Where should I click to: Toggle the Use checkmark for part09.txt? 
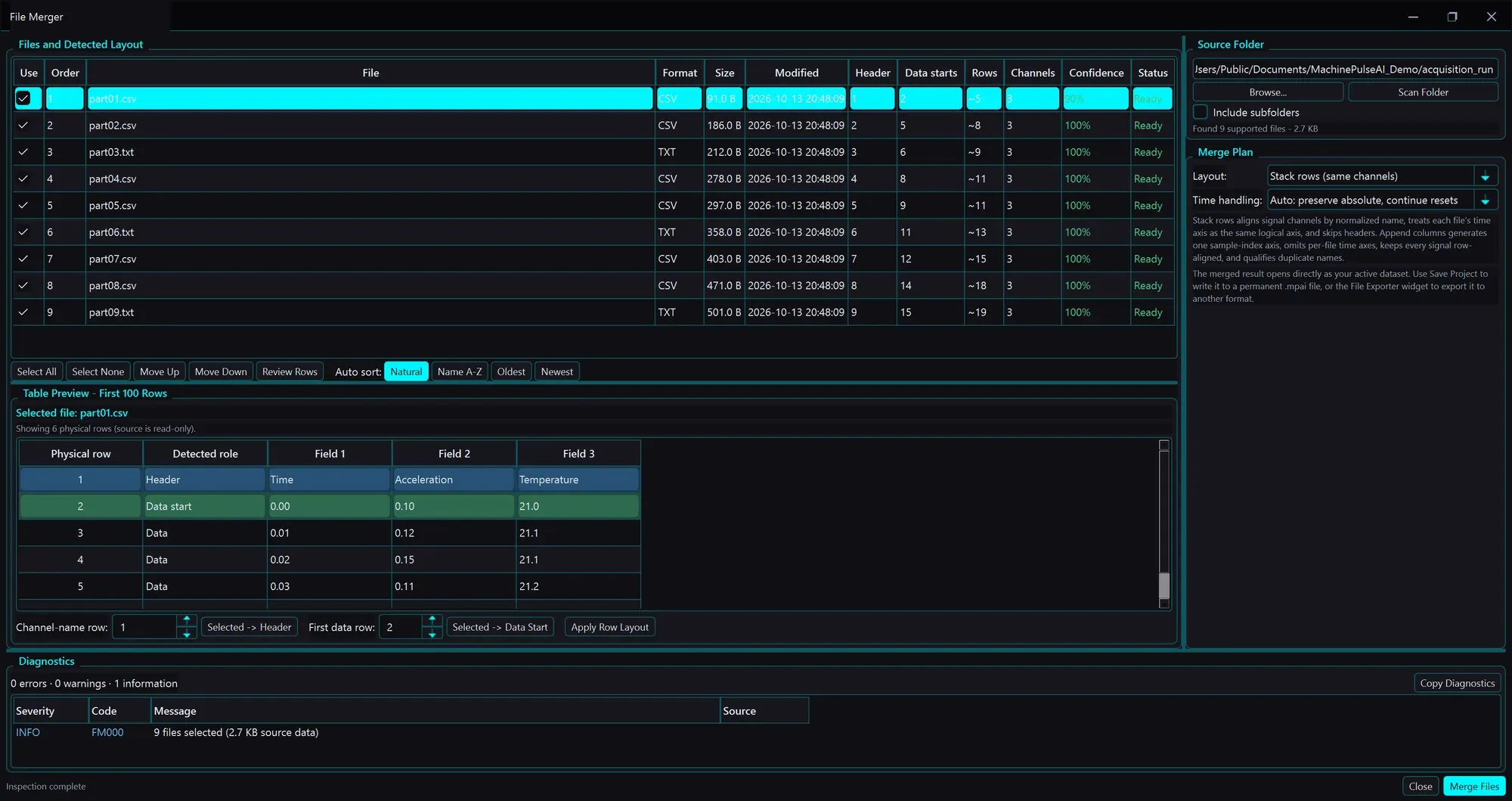(23, 312)
